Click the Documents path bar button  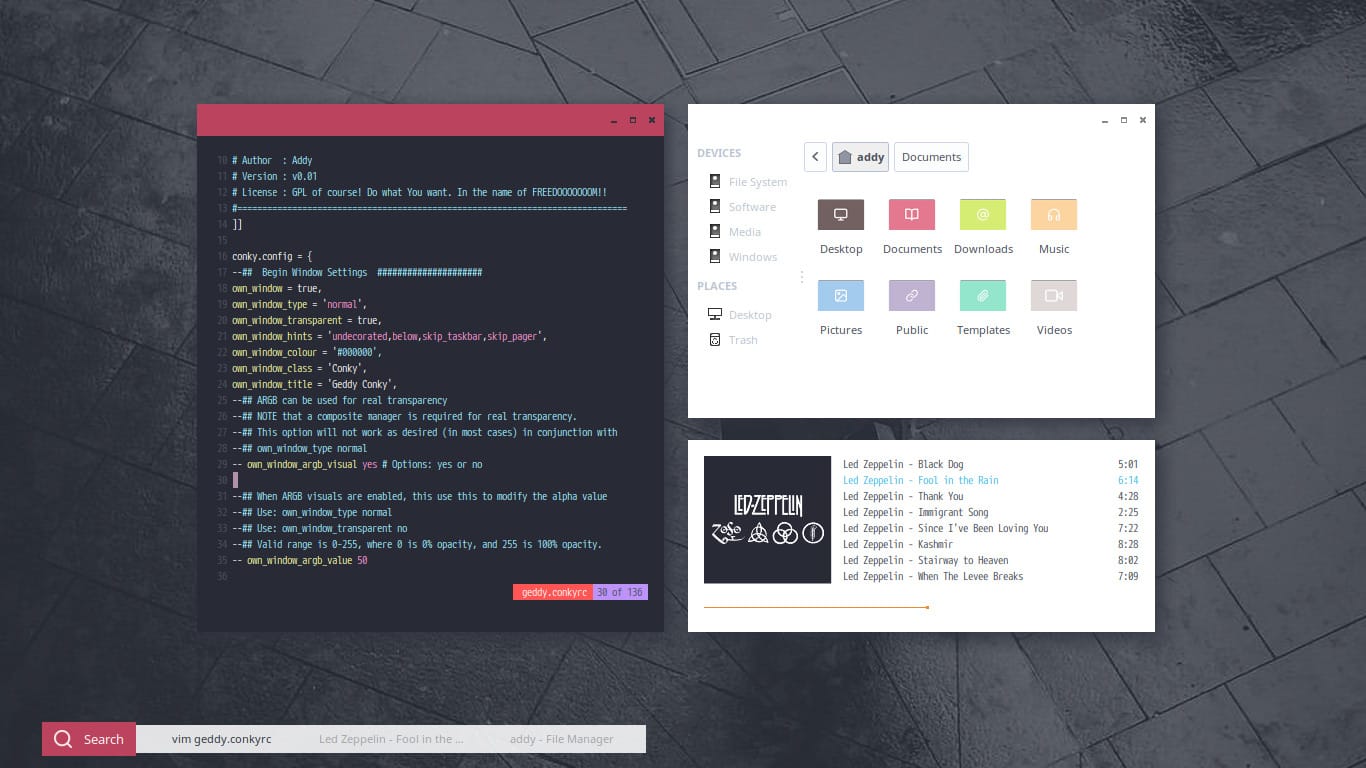(931, 157)
